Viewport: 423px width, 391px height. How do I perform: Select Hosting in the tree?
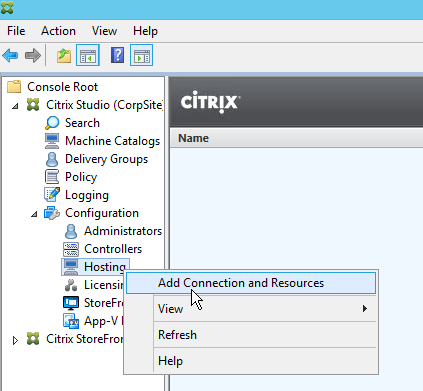tap(105, 267)
